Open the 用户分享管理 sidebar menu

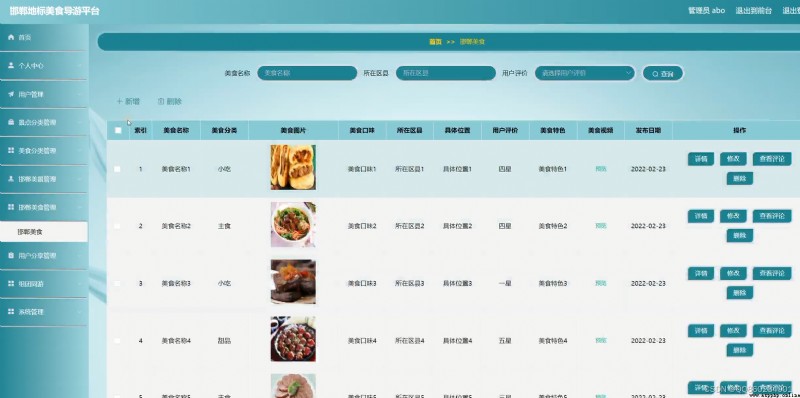pos(43,256)
